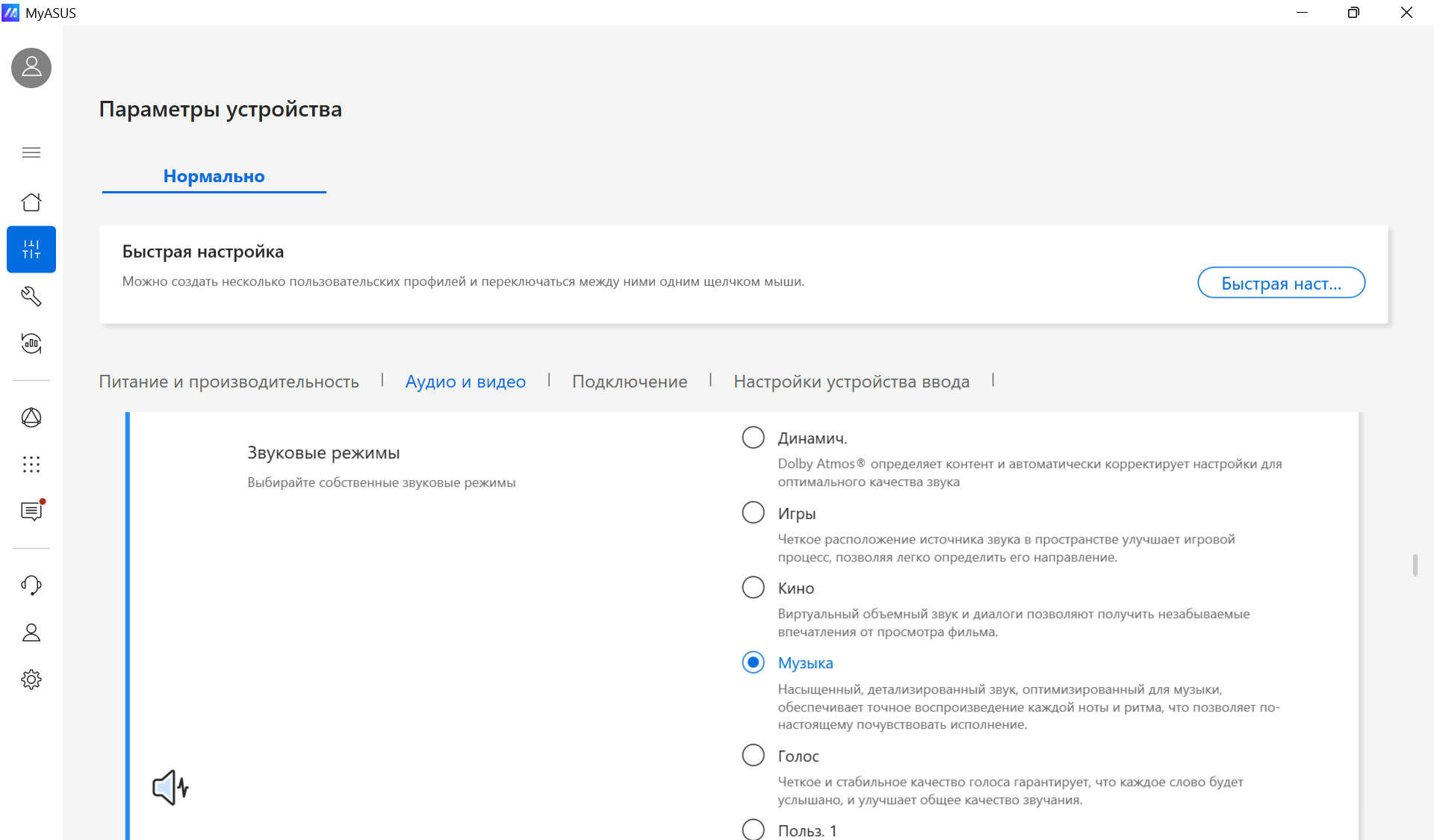This screenshot has height=840, width=1434.
Task: Open the gear settings icon in sidebar
Action: (31, 679)
